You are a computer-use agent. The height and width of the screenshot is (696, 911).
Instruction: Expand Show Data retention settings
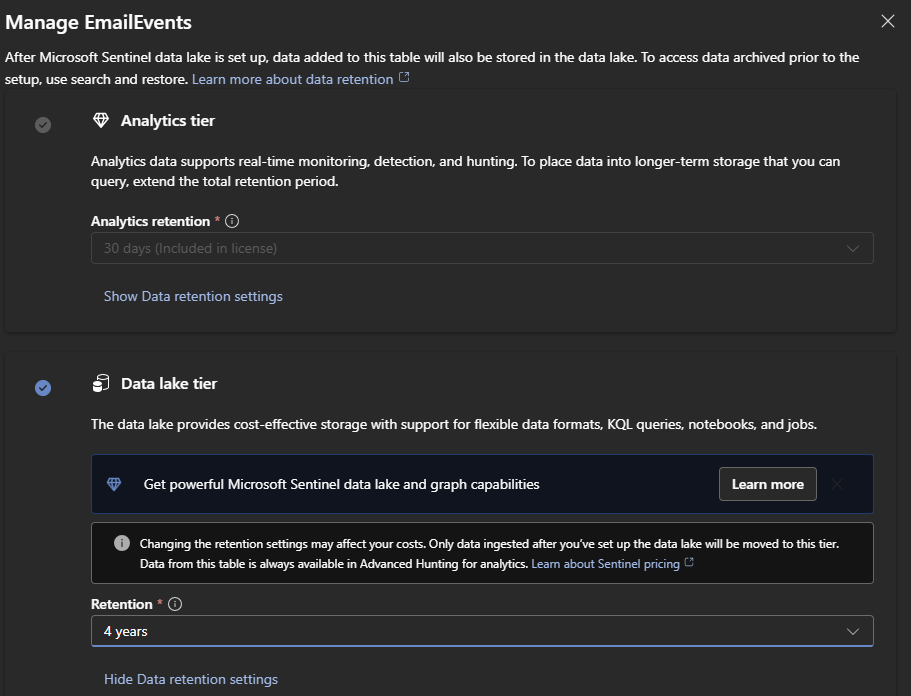193,296
